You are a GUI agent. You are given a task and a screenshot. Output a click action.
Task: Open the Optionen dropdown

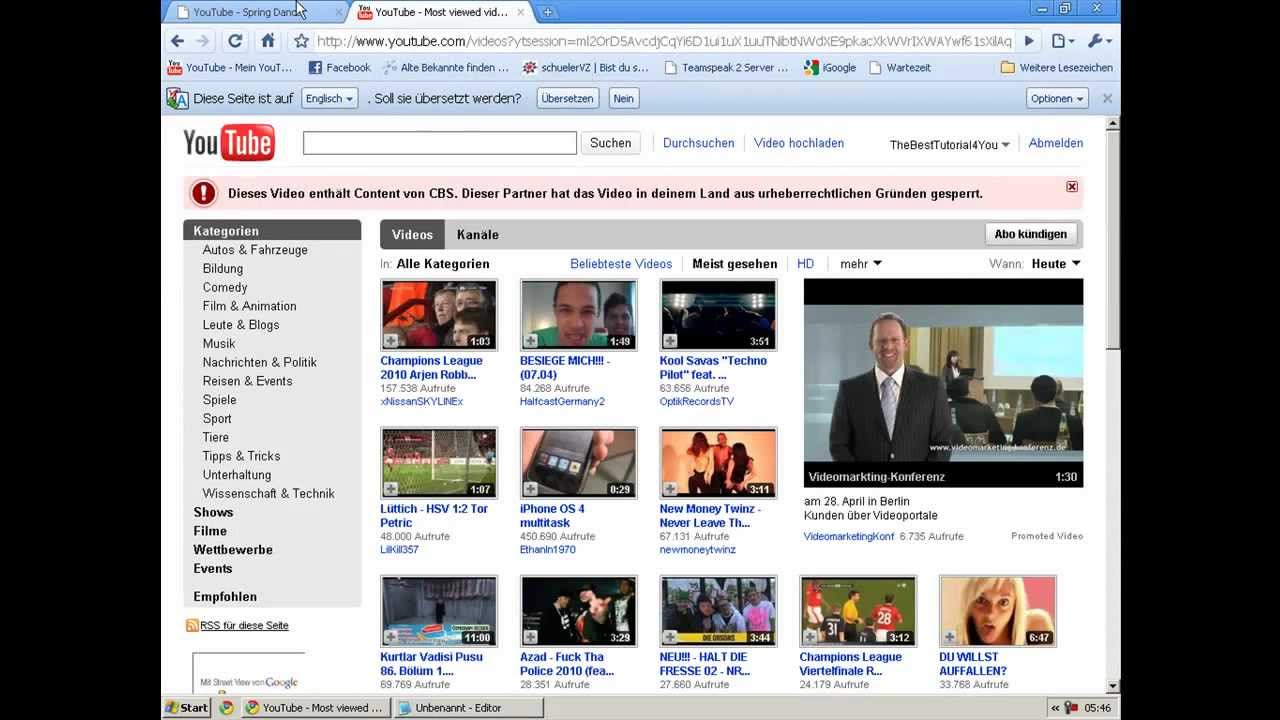[1057, 98]
